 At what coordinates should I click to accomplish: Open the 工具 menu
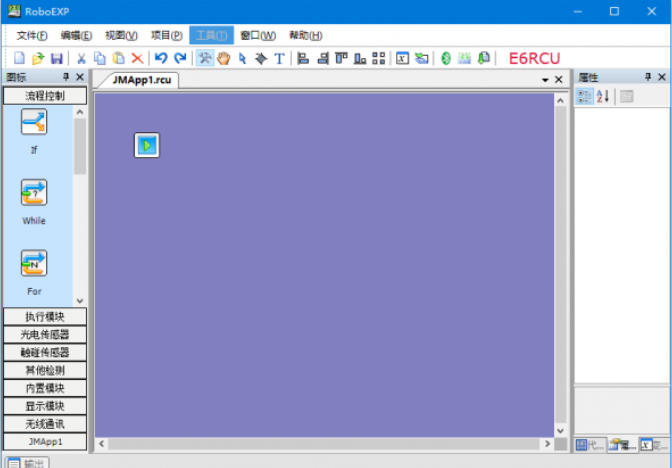click(x=210, y=35)
